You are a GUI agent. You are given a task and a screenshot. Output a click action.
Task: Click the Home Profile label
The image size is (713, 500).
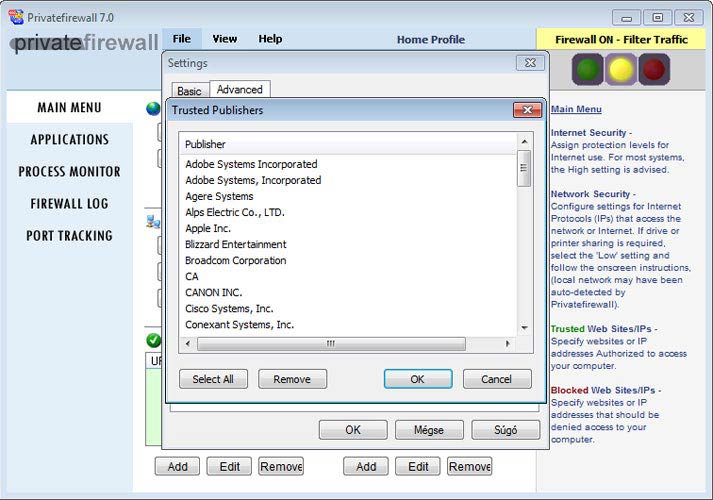[x=431, y=40]
